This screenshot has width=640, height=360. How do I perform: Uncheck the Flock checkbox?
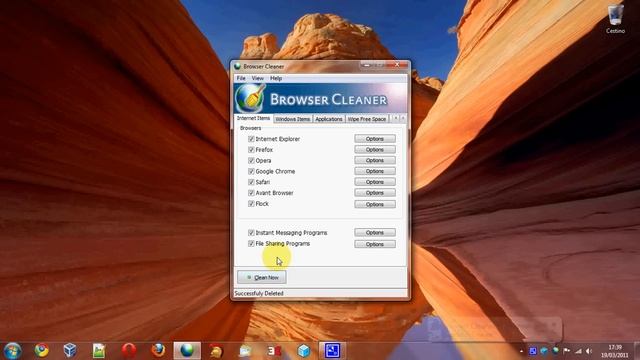tap(251, 204)
